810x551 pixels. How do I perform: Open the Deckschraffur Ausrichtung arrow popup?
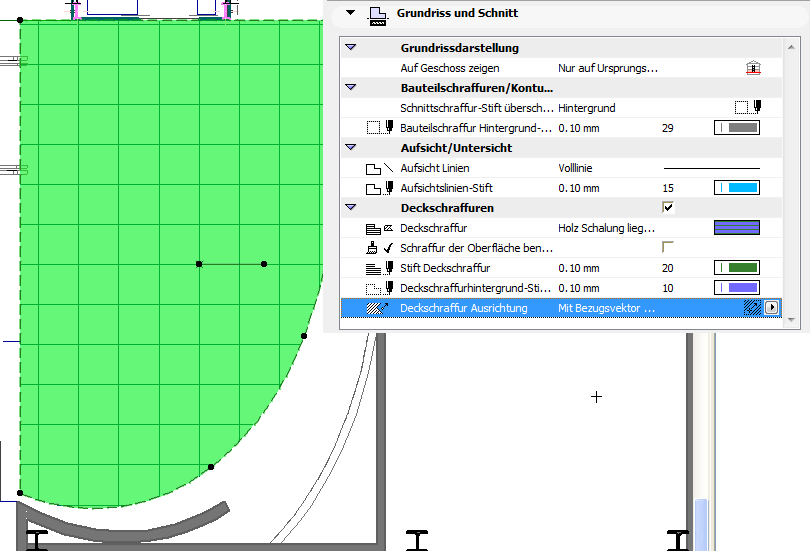771,308
